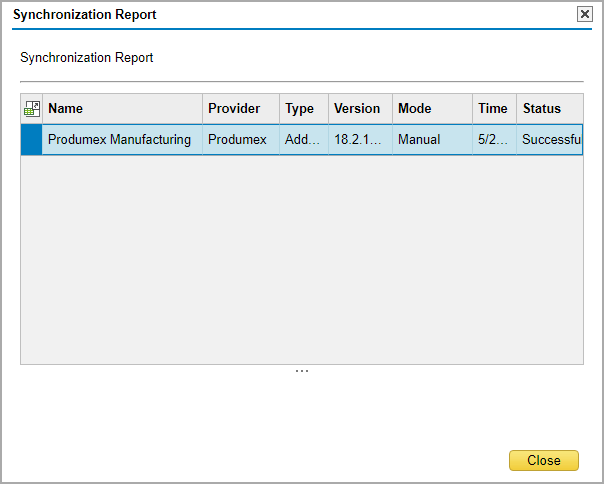Click the Produmex Manufacturing name cell
Image resolution: width=604 pixels, height=484 pixels.
[120, 140]
